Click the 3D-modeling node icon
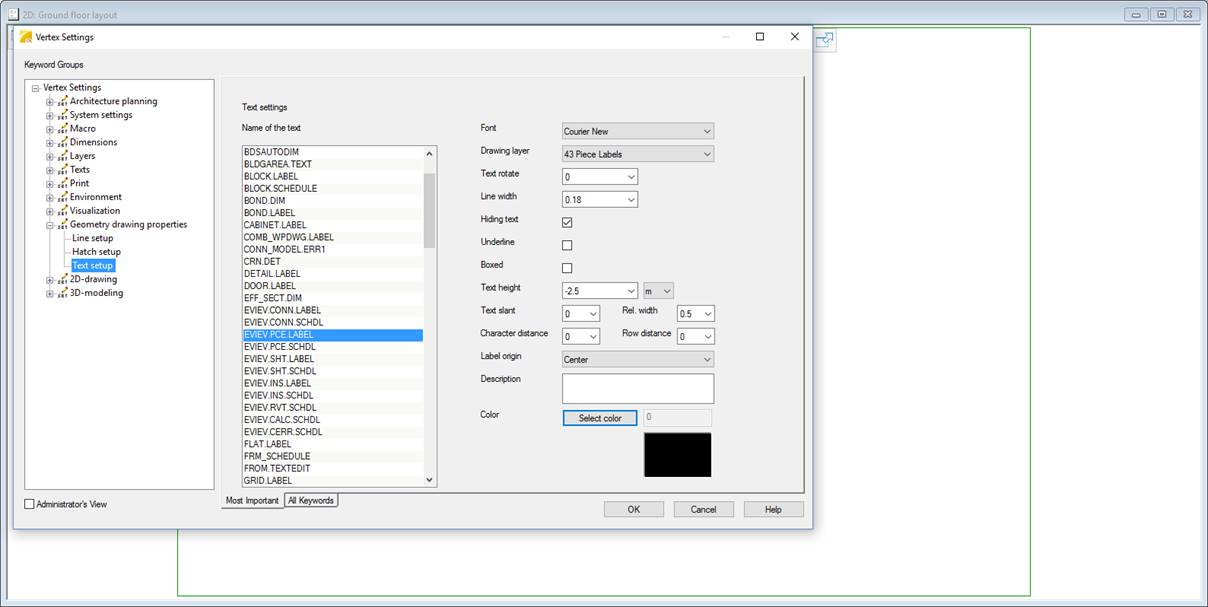 [x=62, y=294]
